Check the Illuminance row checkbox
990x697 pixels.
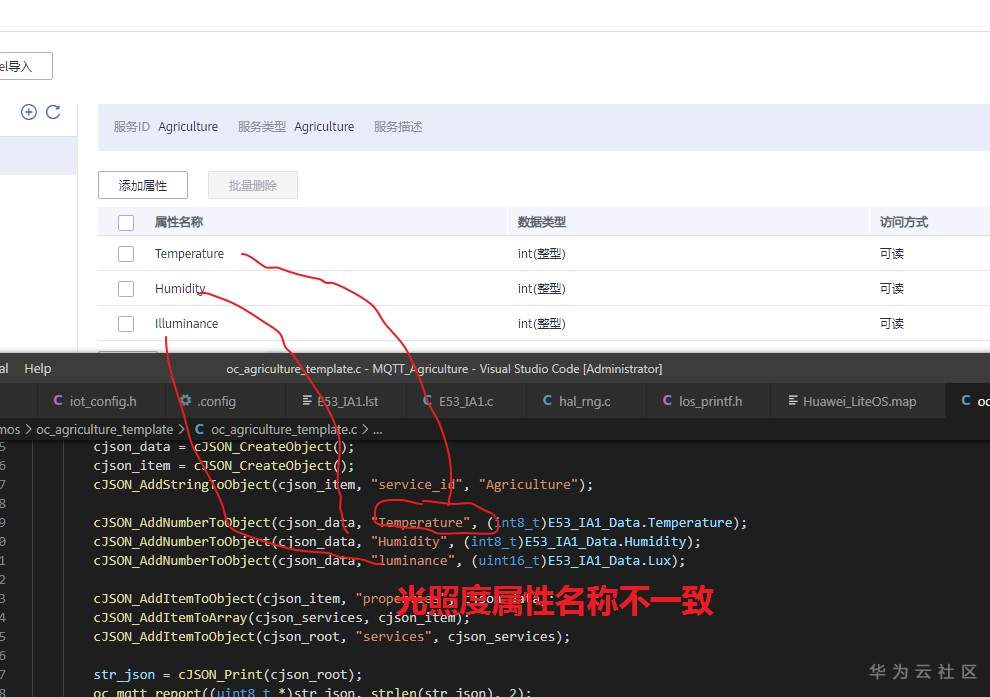tap(126, 323)
